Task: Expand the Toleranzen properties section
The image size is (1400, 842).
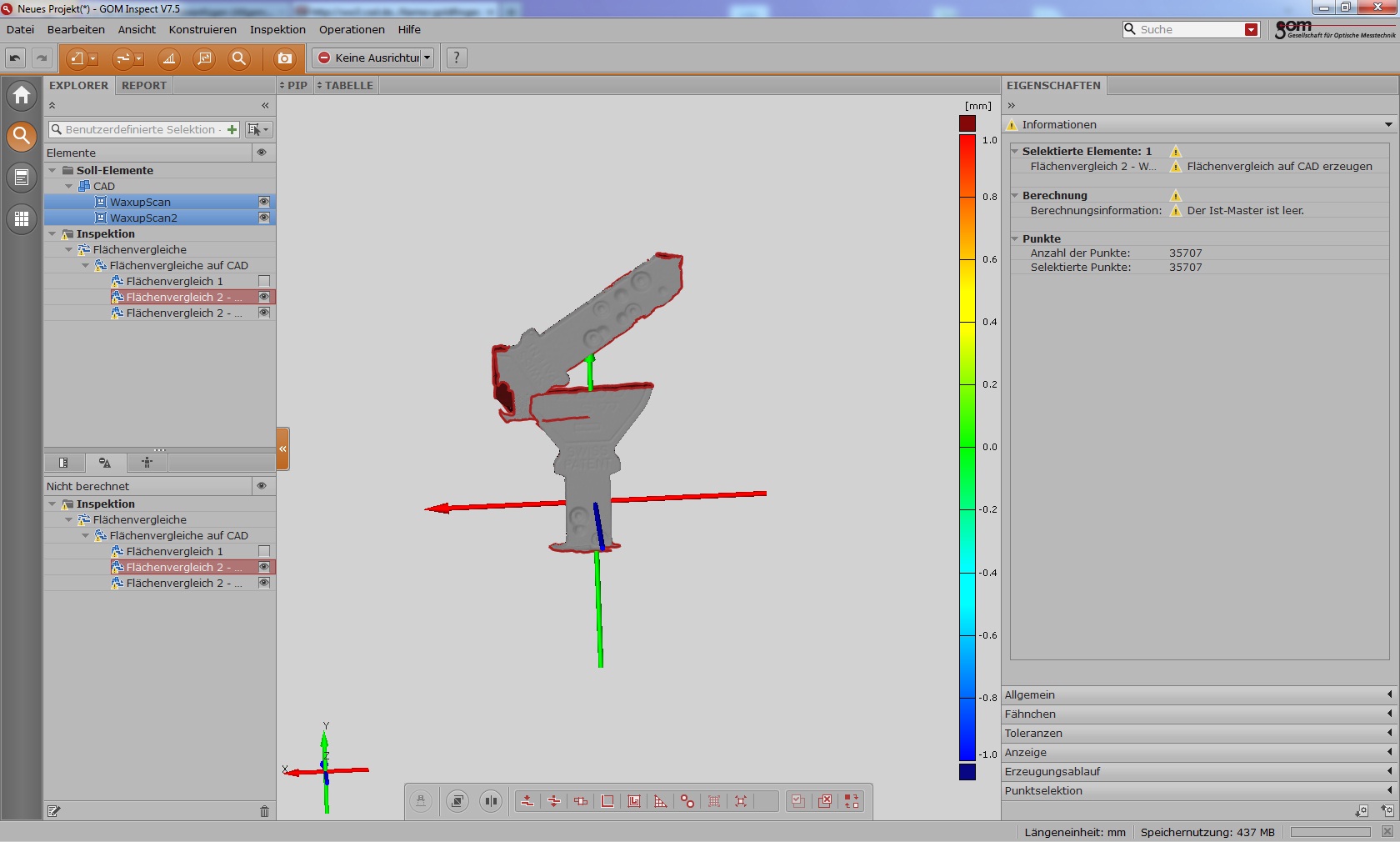Action: pos(1199,733)
